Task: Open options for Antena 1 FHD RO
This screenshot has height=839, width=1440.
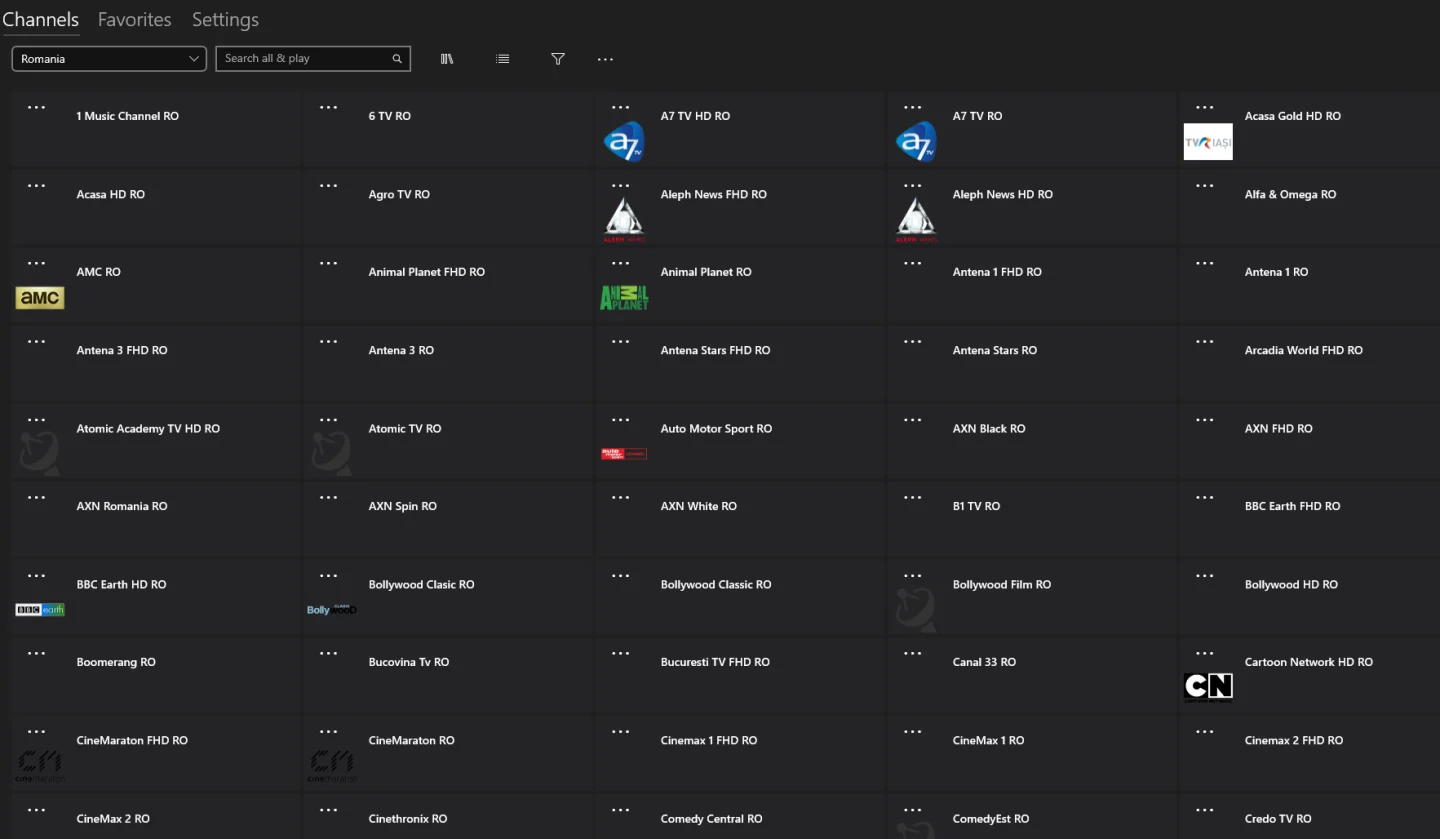Action: click(912, 264)
